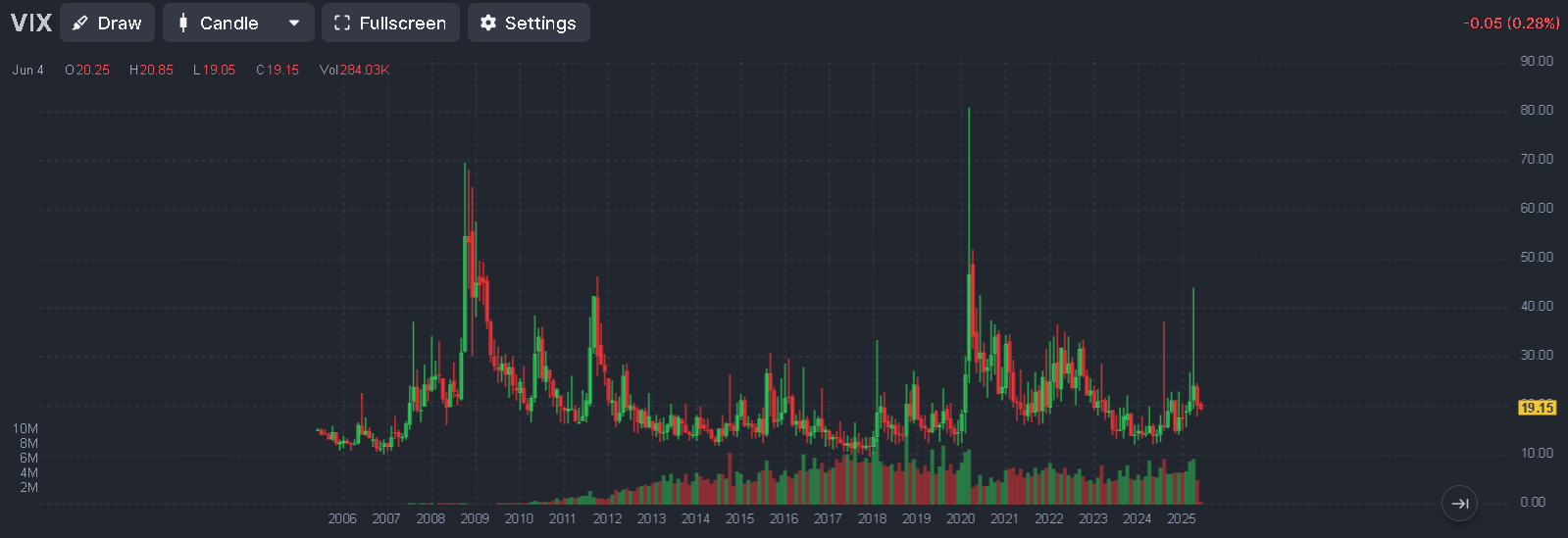Expand the Candle chart type caret
Viewport: 1568px width, 538px height.
294,23
